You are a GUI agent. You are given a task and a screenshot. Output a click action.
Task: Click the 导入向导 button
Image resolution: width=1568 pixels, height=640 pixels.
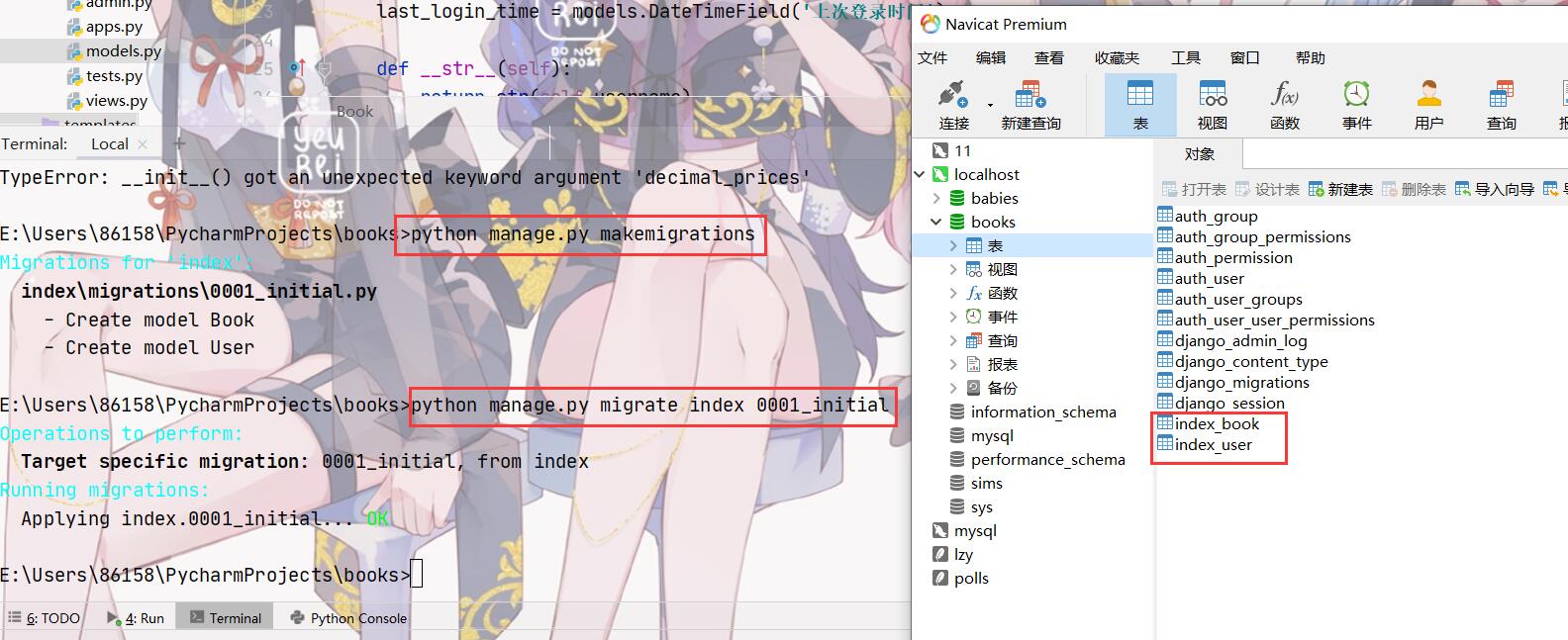pyautogui.click(x=1495, y=189)
